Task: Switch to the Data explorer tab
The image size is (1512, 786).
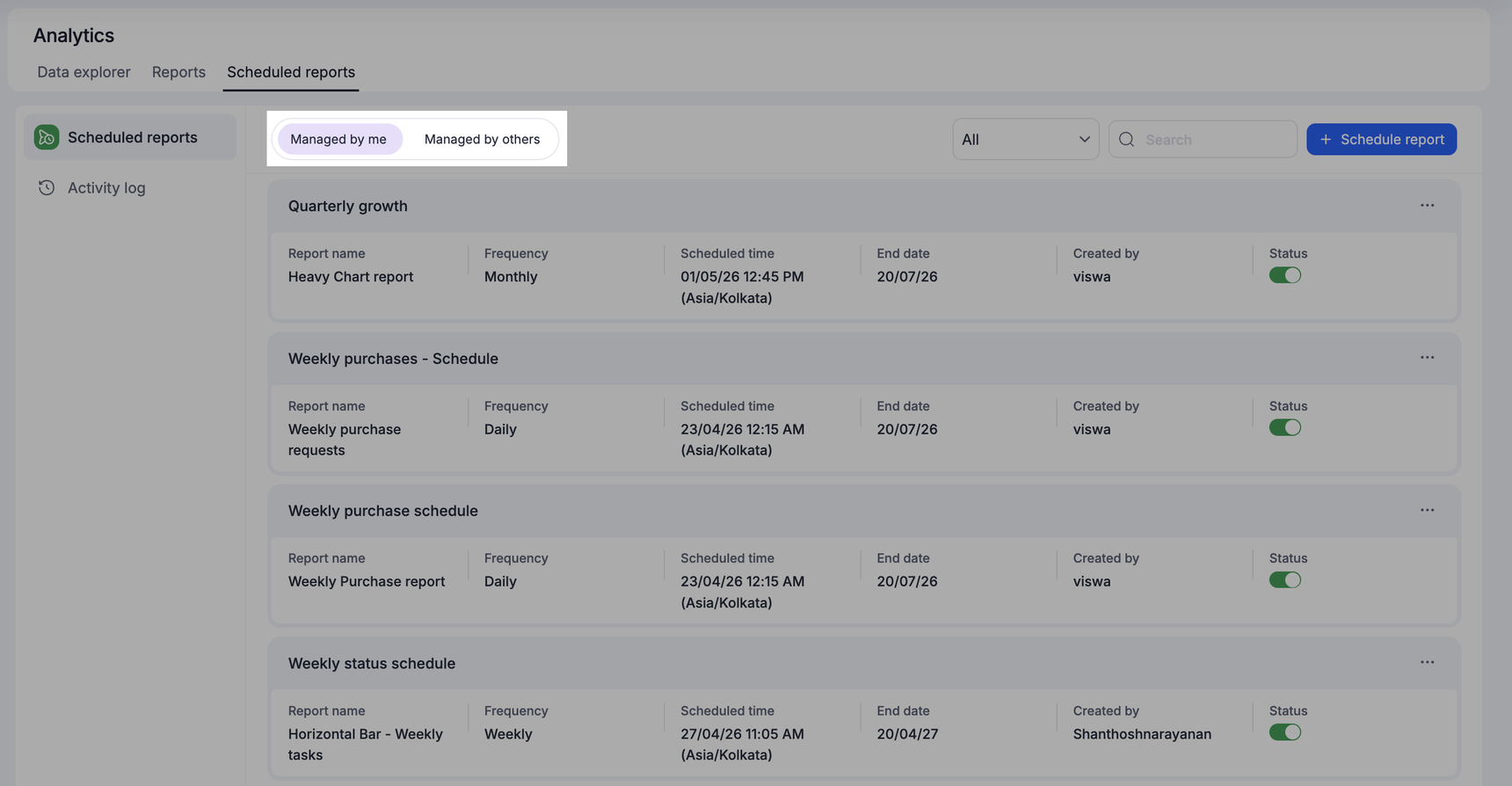Action: [x=84, y=72]
